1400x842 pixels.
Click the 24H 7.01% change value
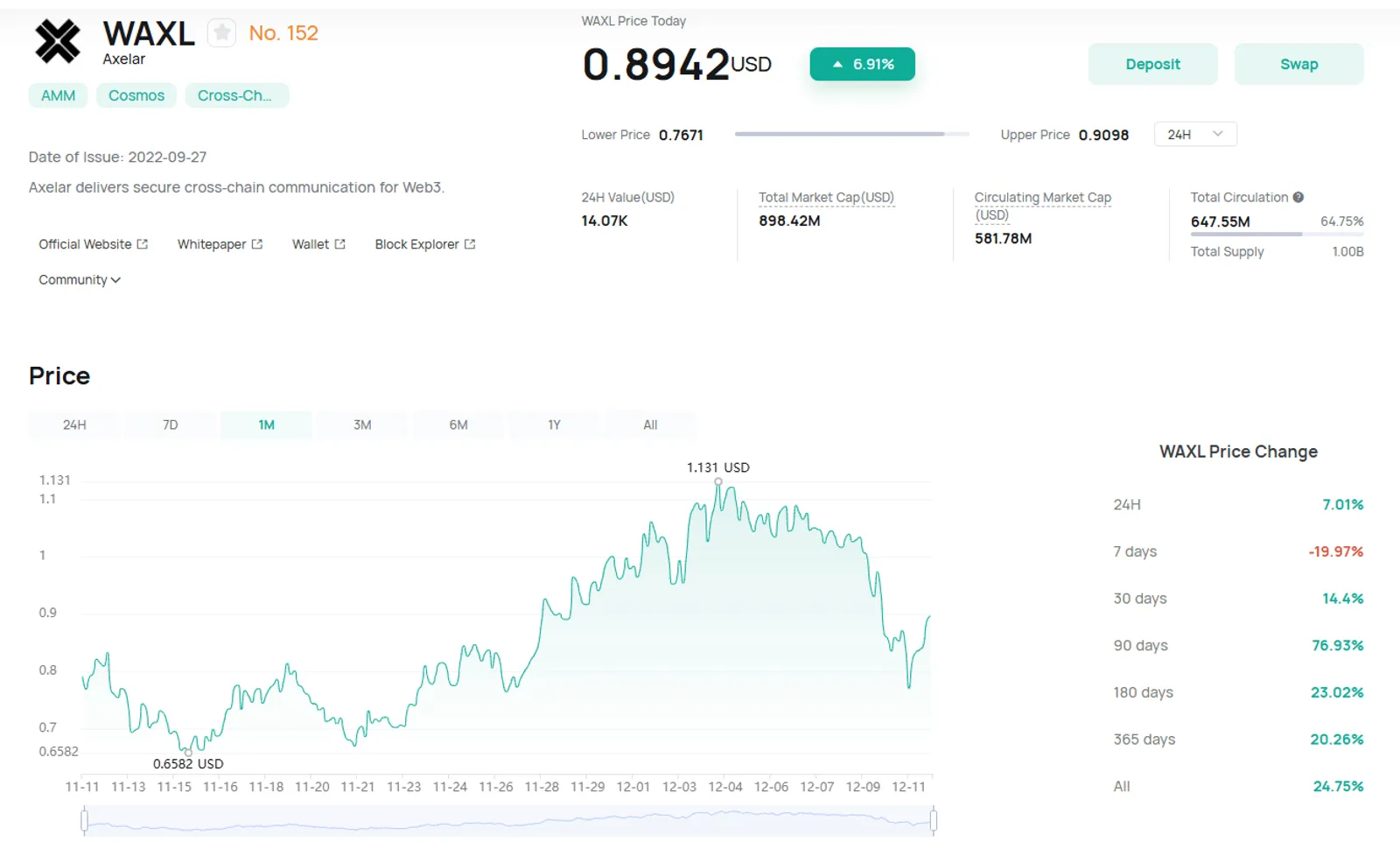click(x=1343, y=504)
